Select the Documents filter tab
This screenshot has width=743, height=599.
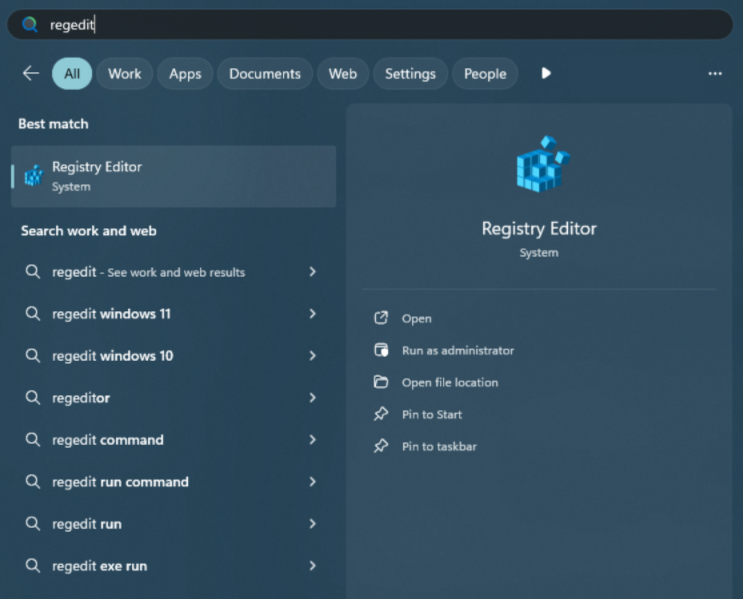tap(264, 73)
